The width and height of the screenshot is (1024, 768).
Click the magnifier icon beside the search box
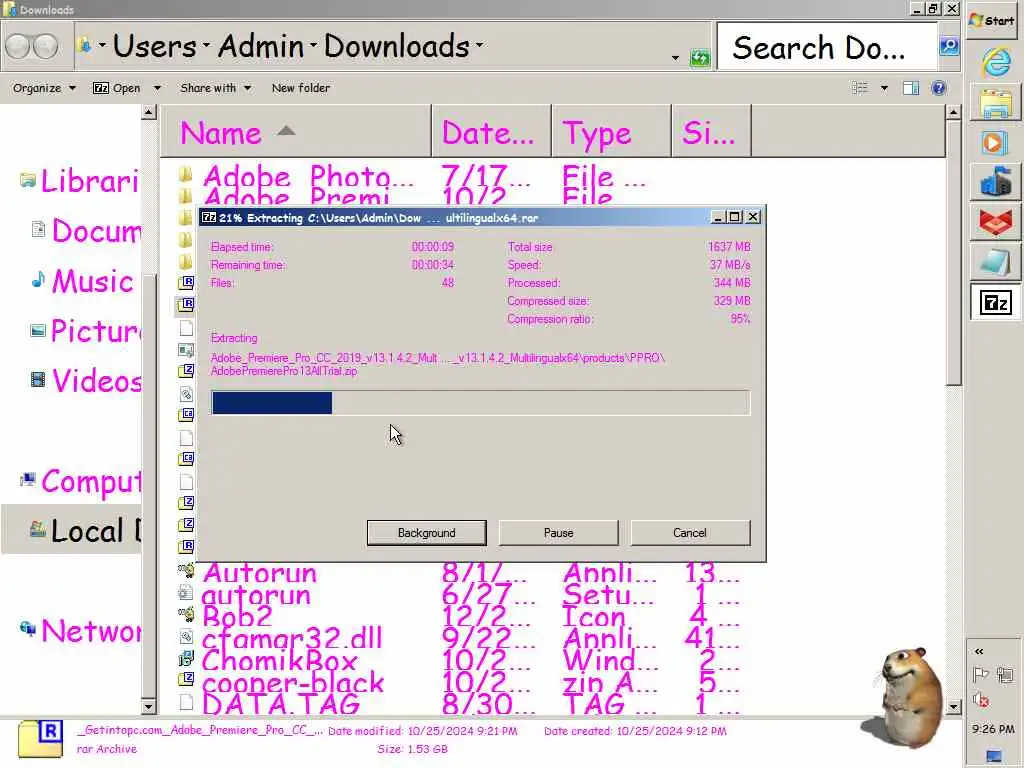(949, 46)
